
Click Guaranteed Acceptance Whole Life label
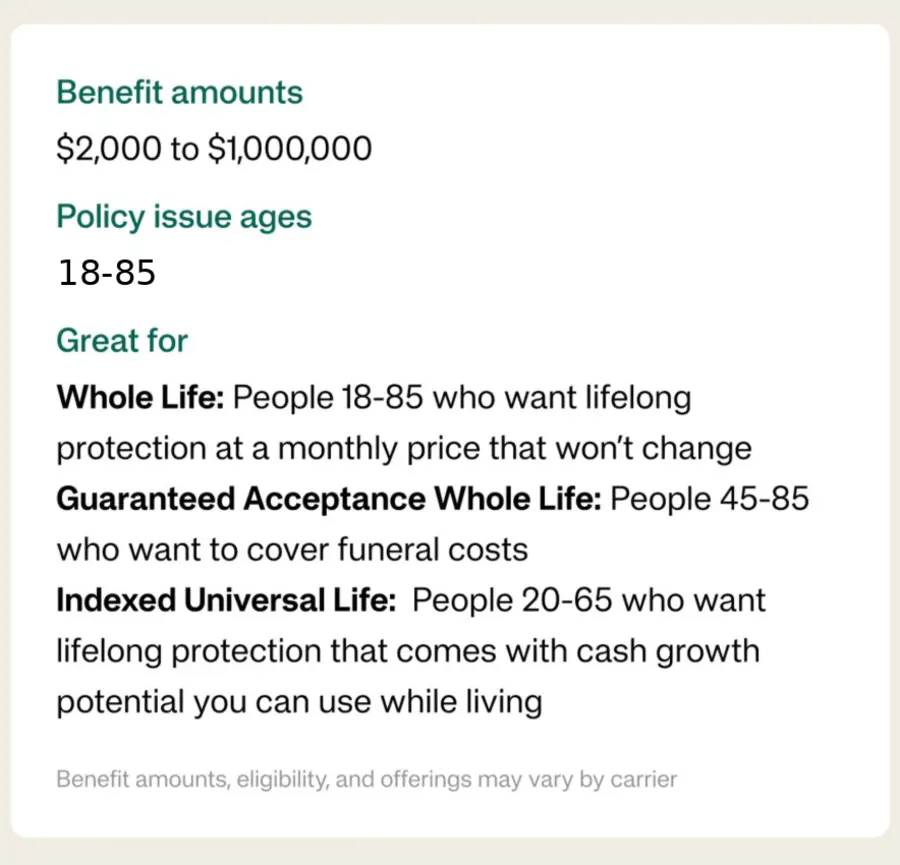pyautogui.click(x=329, y=498)
